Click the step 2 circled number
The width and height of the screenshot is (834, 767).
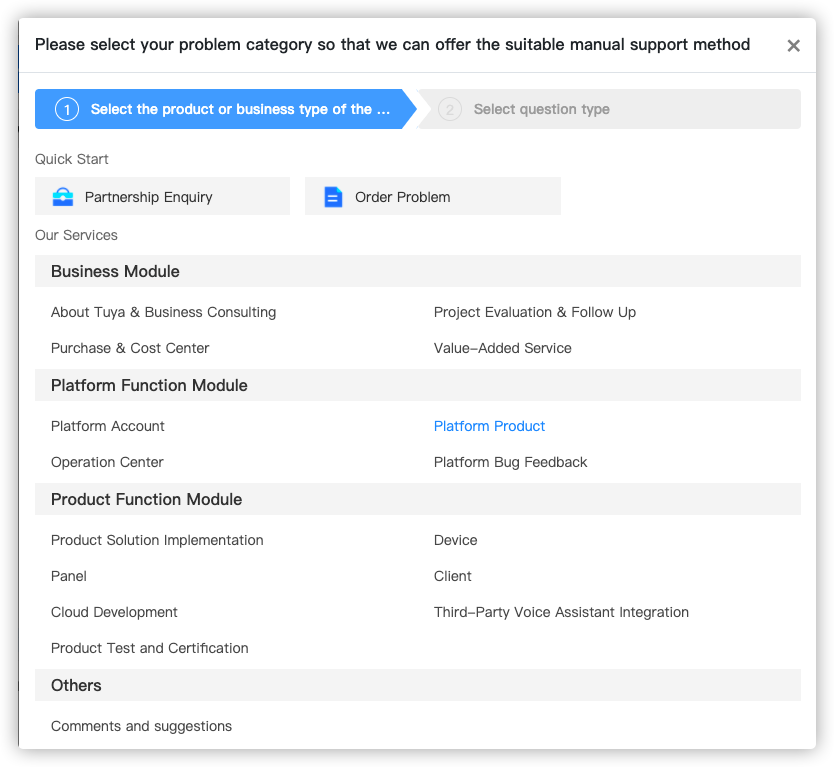tap(449, 110)
